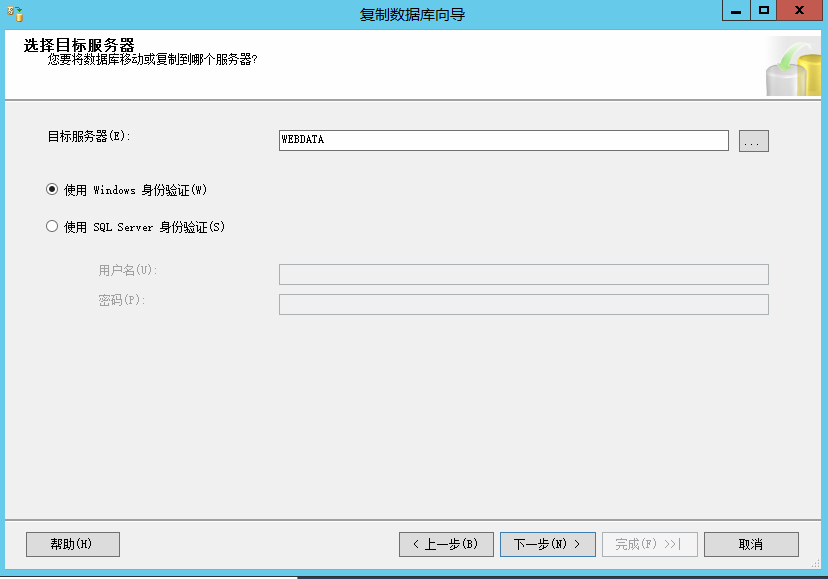Image resolution: width=828 pixels, height=579 pixels.
Task: Minimize the 复制数据库向导 window
Action: pos(735,11)
